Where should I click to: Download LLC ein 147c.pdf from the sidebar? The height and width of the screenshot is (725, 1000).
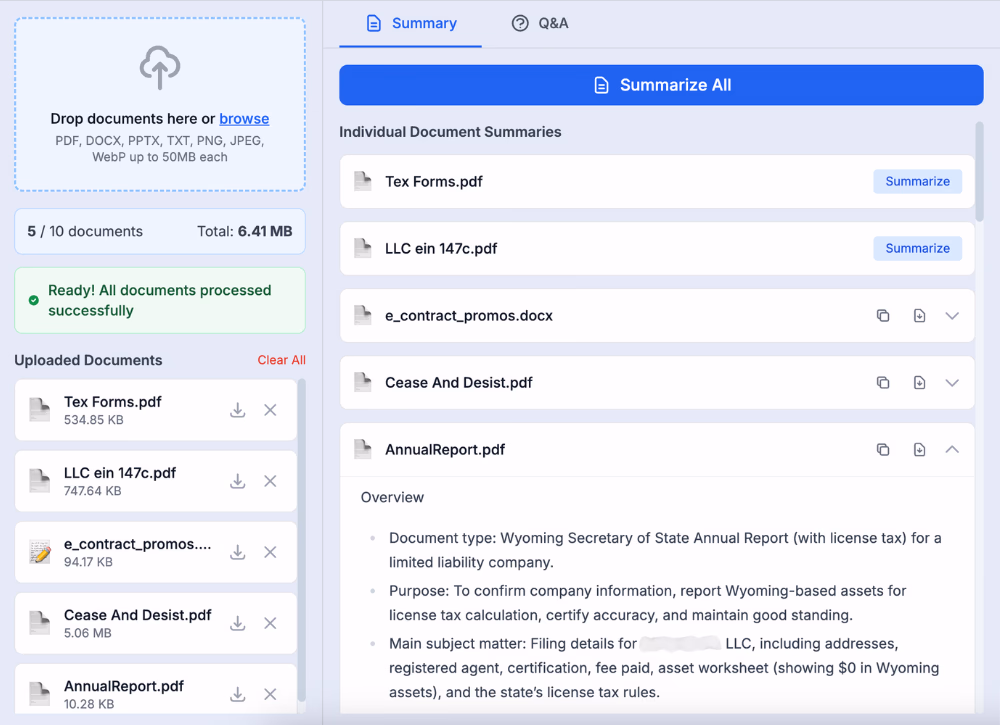237,481
